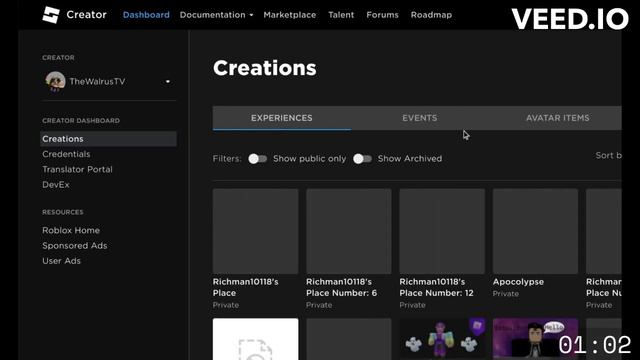Switch to the Events tab
640x360 pixels.
[420, 118]
